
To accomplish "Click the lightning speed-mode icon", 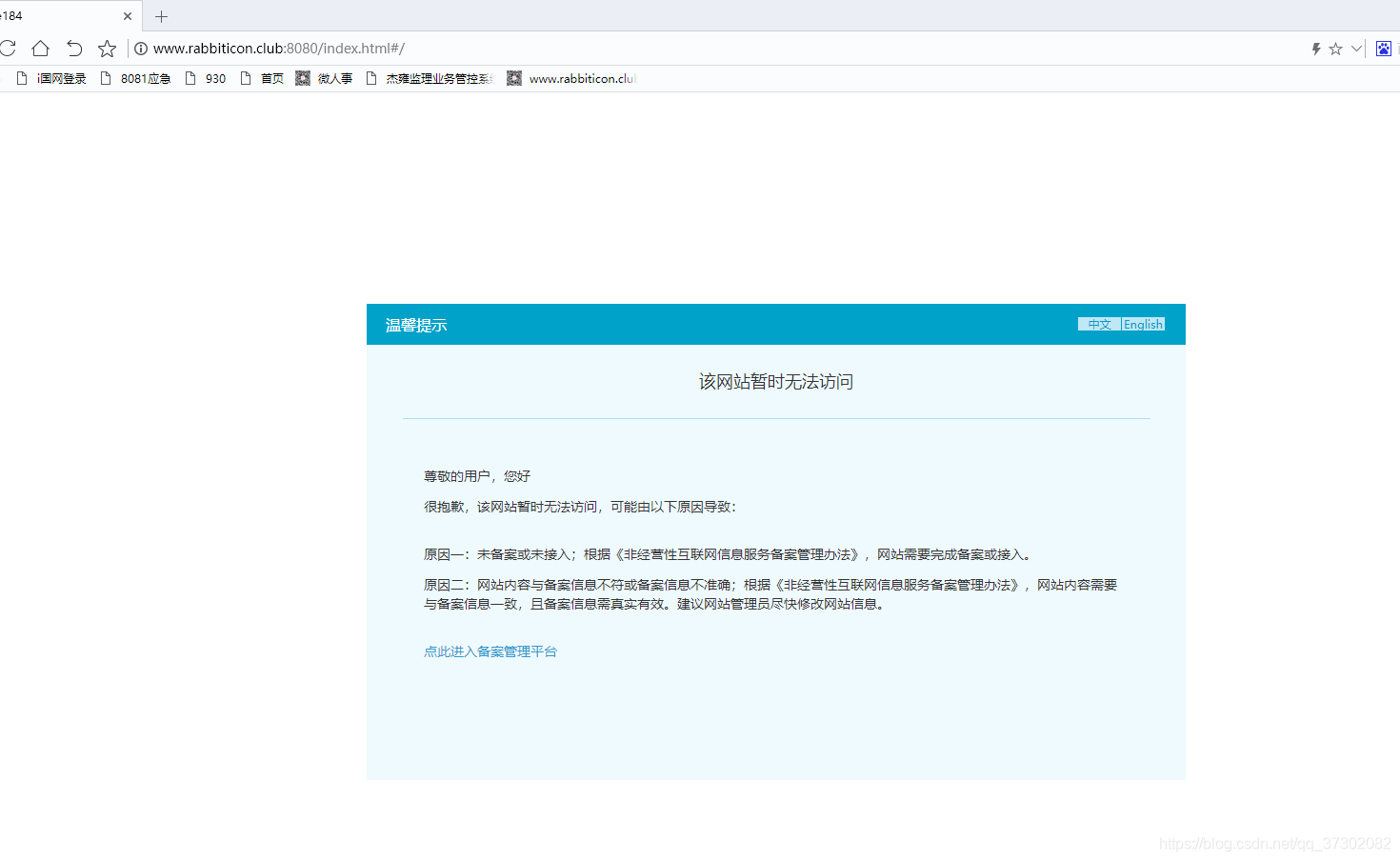I will click(1315, 49).
